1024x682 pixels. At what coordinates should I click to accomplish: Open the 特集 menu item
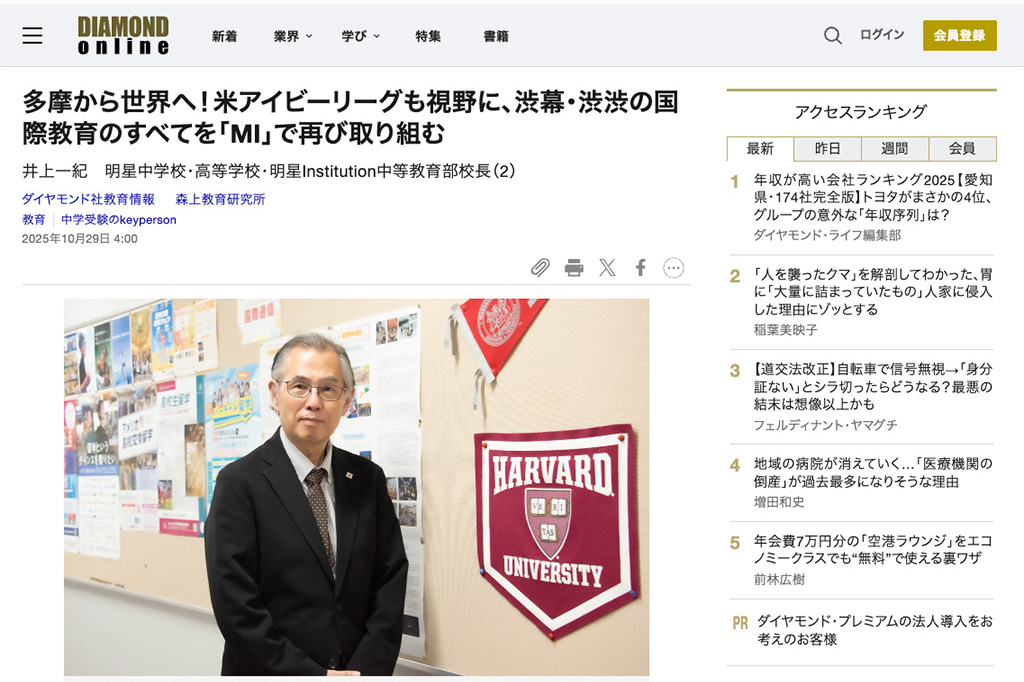tap(428, 36)
